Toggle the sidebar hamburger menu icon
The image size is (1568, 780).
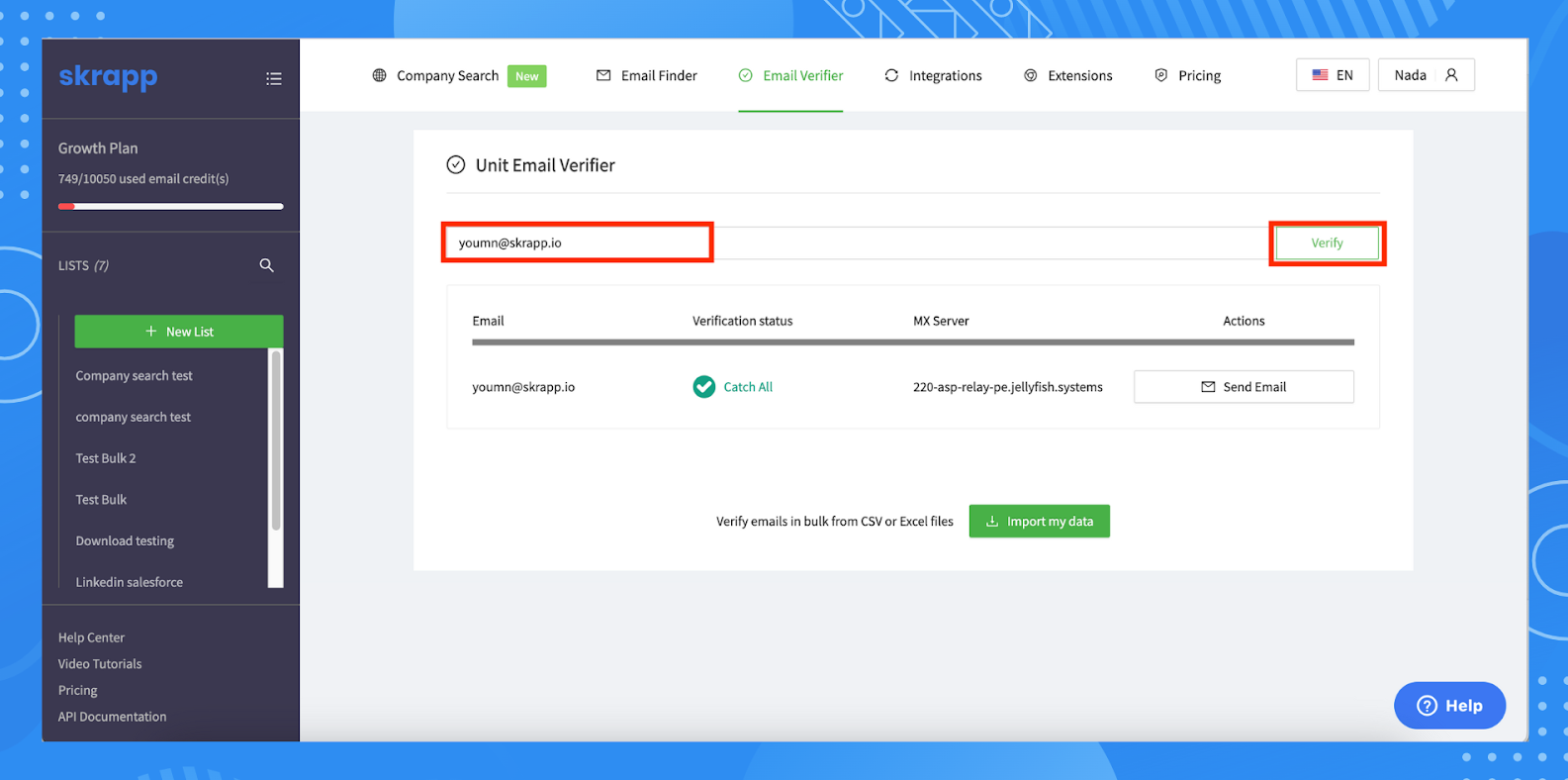(x=274, y=79)
